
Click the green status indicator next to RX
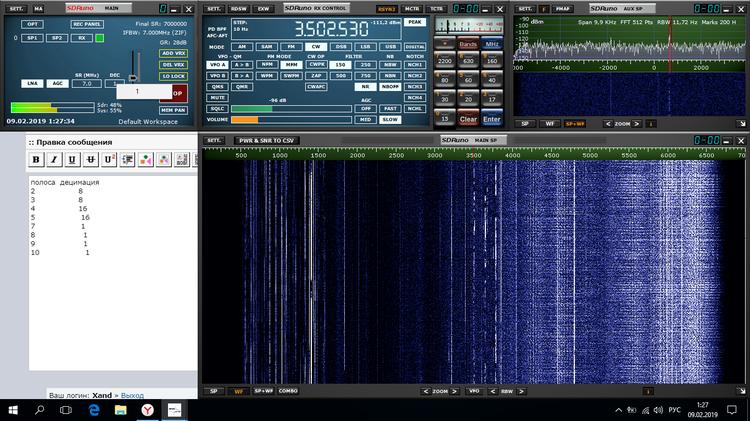(99, 38)
